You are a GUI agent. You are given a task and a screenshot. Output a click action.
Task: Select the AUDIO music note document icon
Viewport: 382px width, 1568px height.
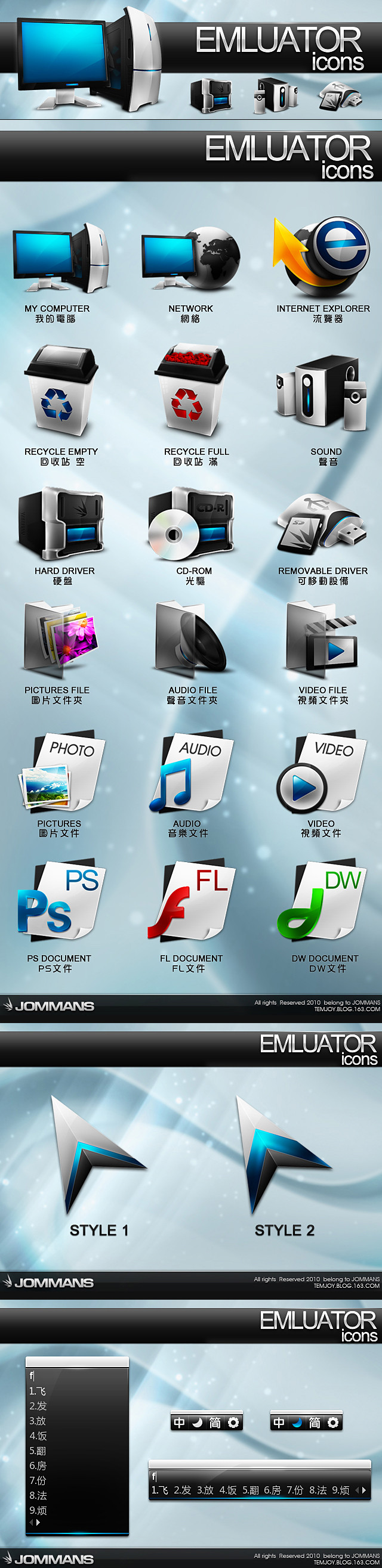tap(193, 772)
